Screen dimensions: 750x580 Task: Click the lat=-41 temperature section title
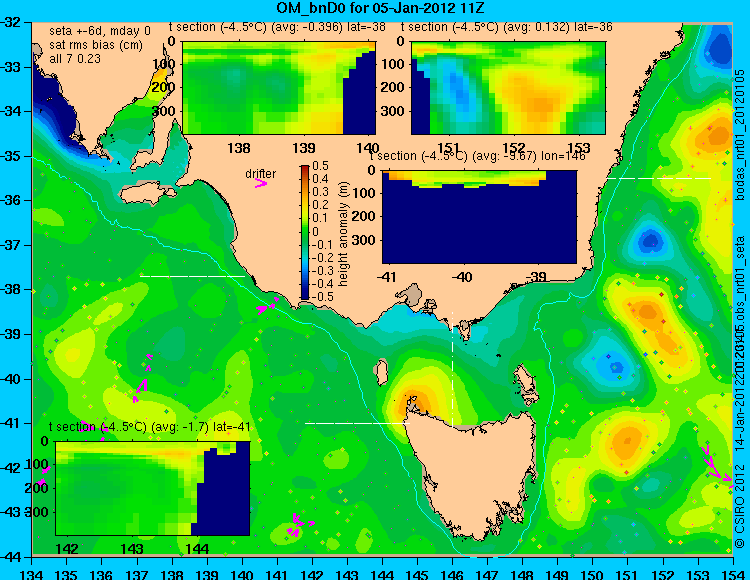[150, 427]
